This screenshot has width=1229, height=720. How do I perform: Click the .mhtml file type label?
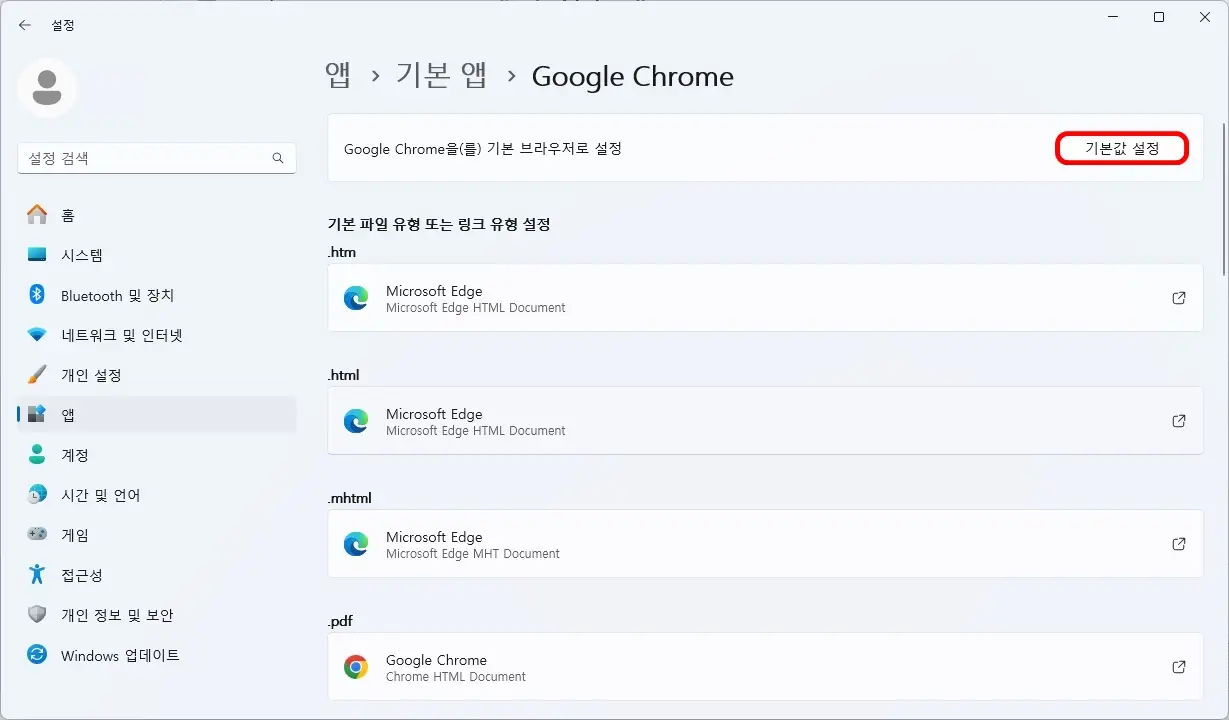coord(349,498)
